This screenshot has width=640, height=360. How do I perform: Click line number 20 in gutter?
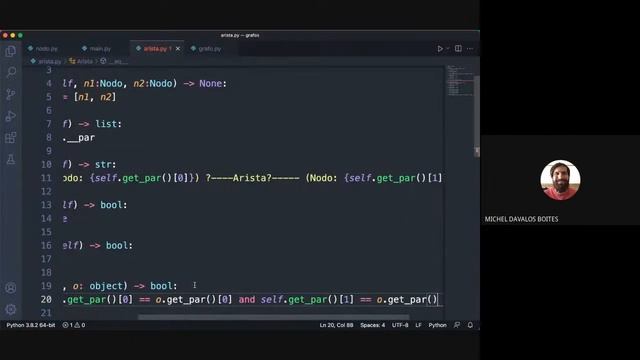[46, 300]
